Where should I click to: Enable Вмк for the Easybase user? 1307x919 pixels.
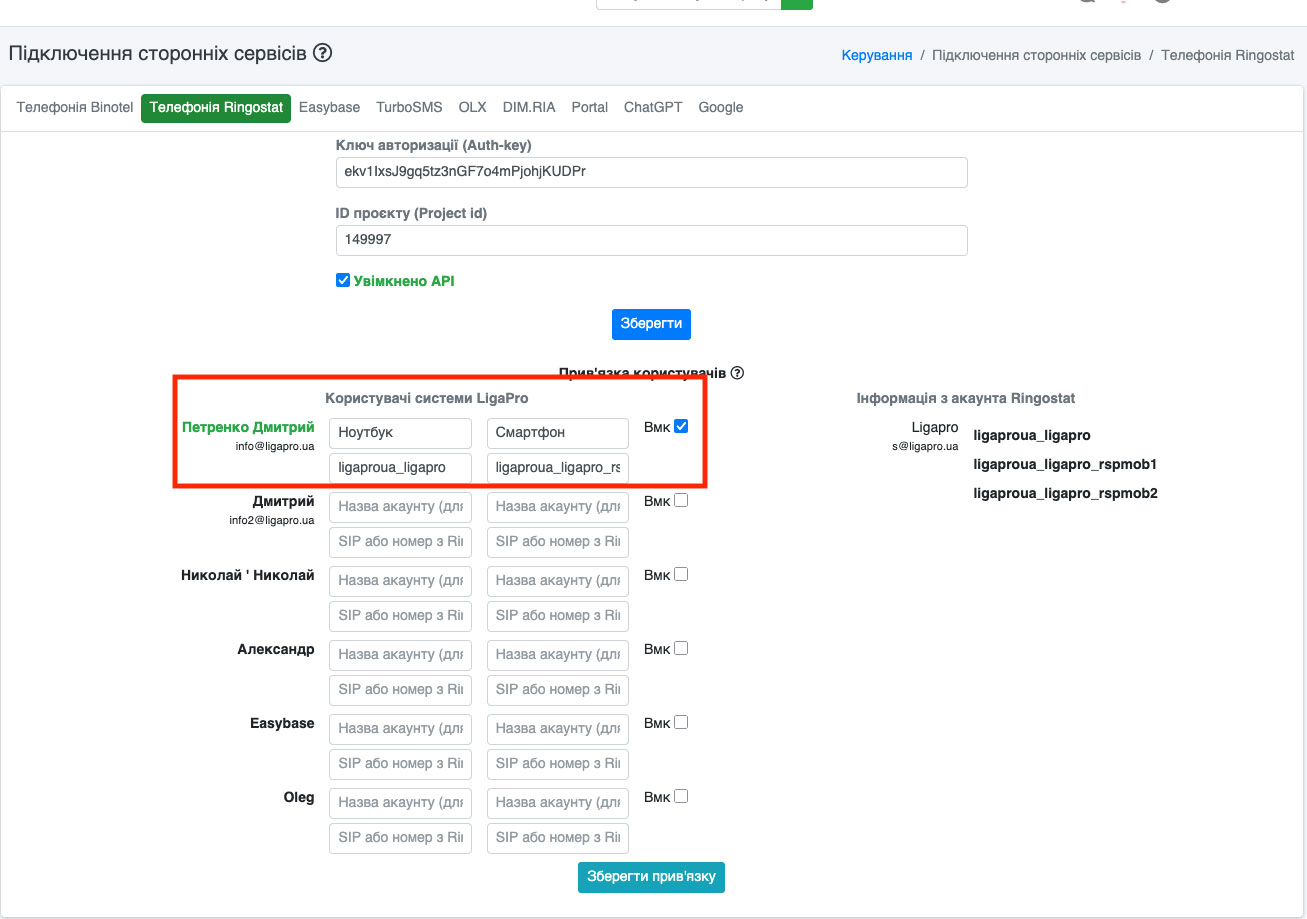tap(681, 722)
